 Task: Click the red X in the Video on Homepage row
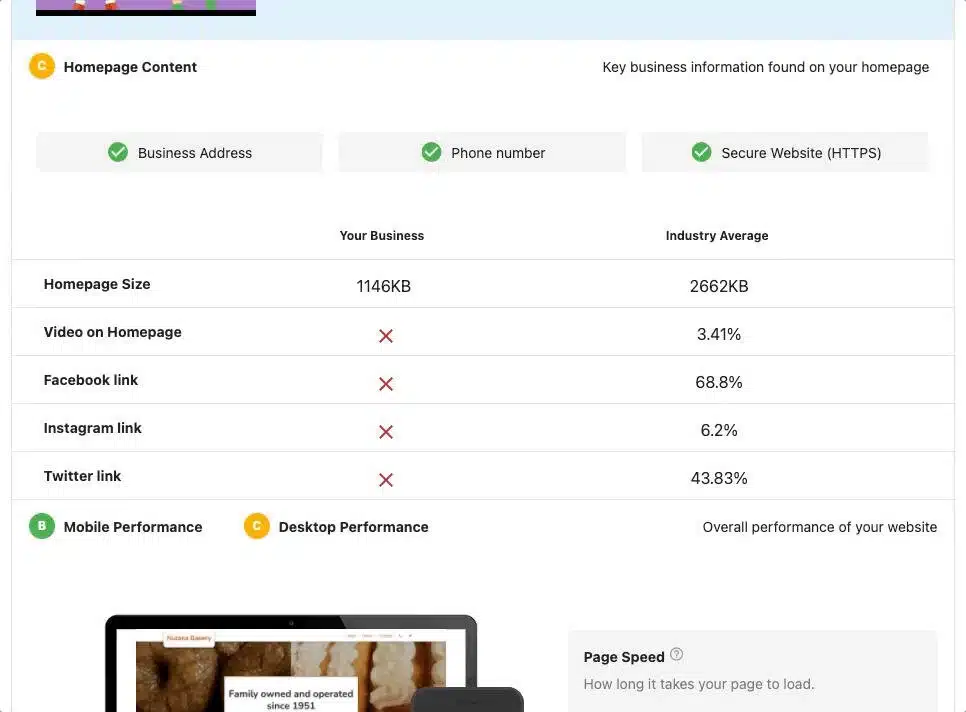(385, 335)
